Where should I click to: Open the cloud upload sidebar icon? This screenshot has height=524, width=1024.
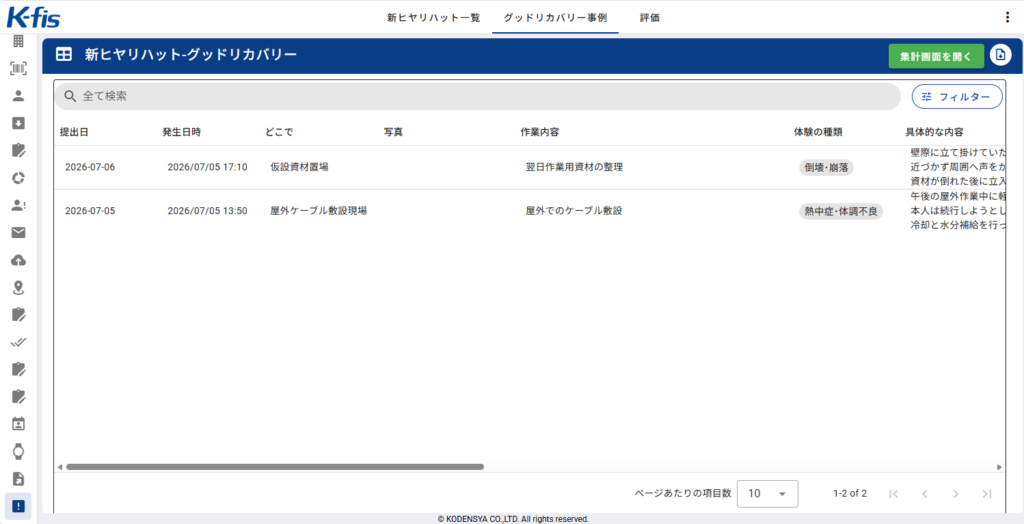(x=18, y=260)
